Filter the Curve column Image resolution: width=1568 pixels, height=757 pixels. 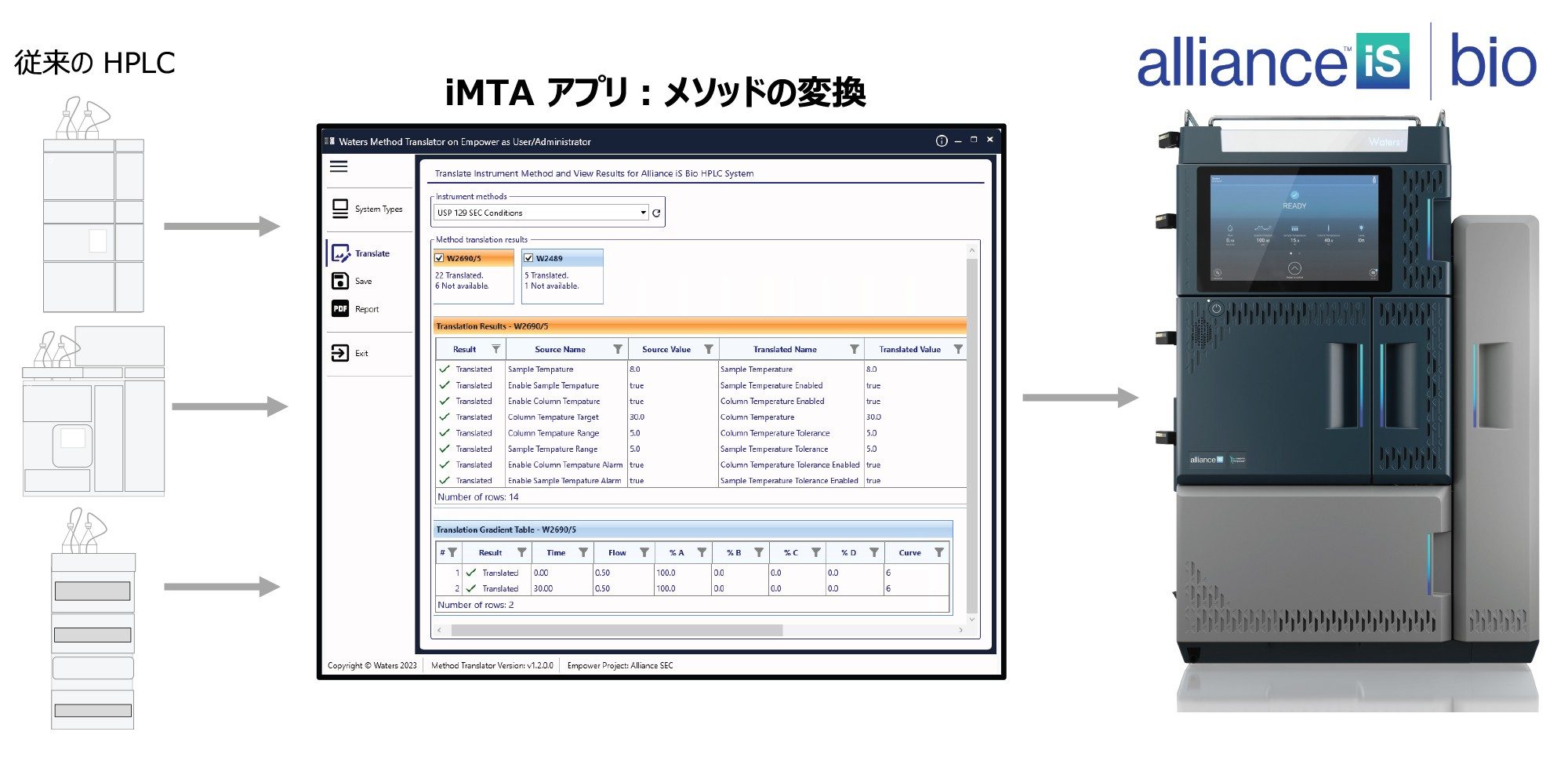tap(939, 552)
